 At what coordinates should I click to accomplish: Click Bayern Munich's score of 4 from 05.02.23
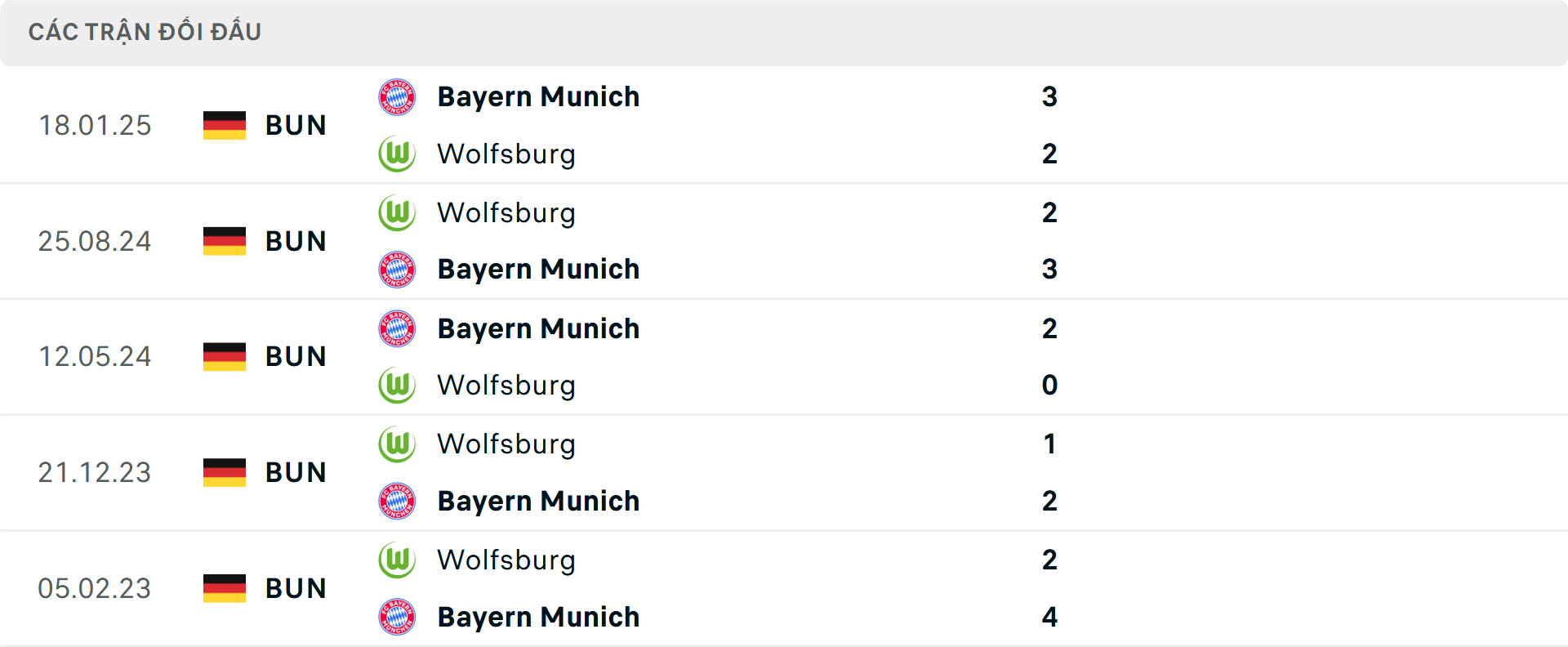(x=1050, y=618)
